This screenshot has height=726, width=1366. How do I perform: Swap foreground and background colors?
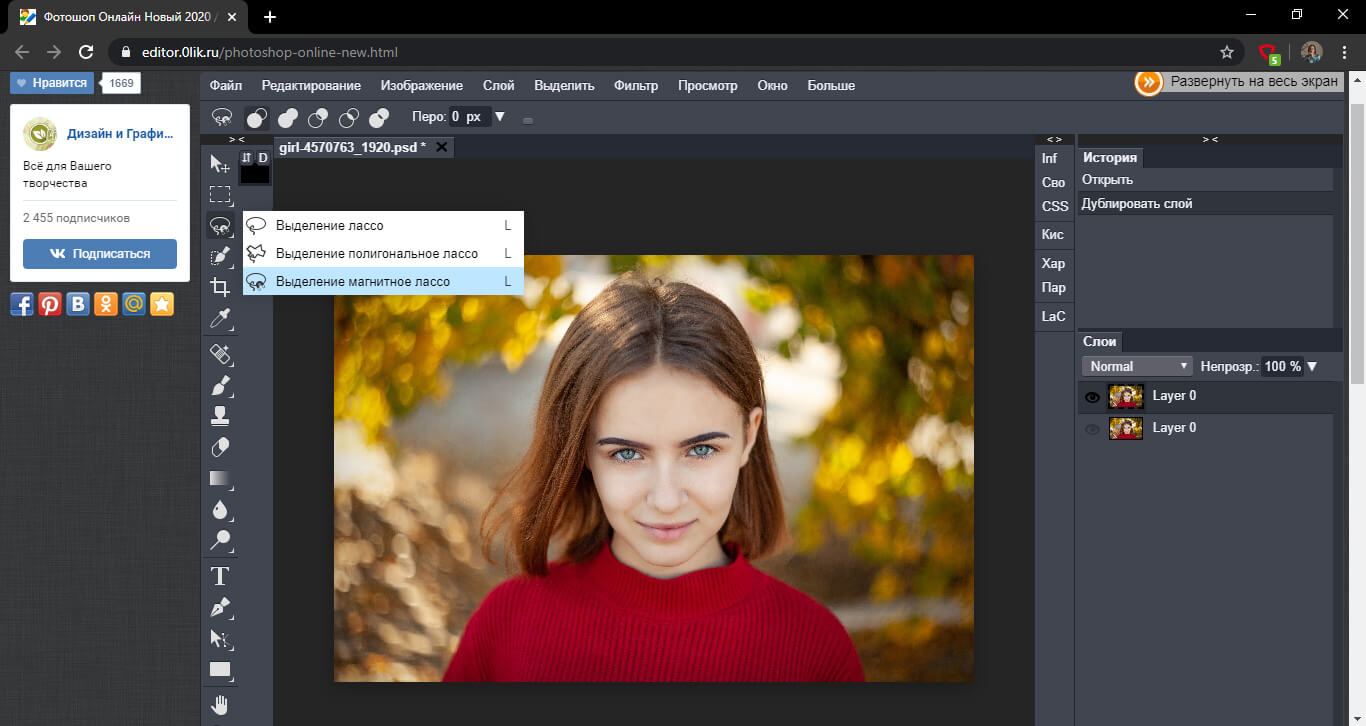[x=247, y=158]
